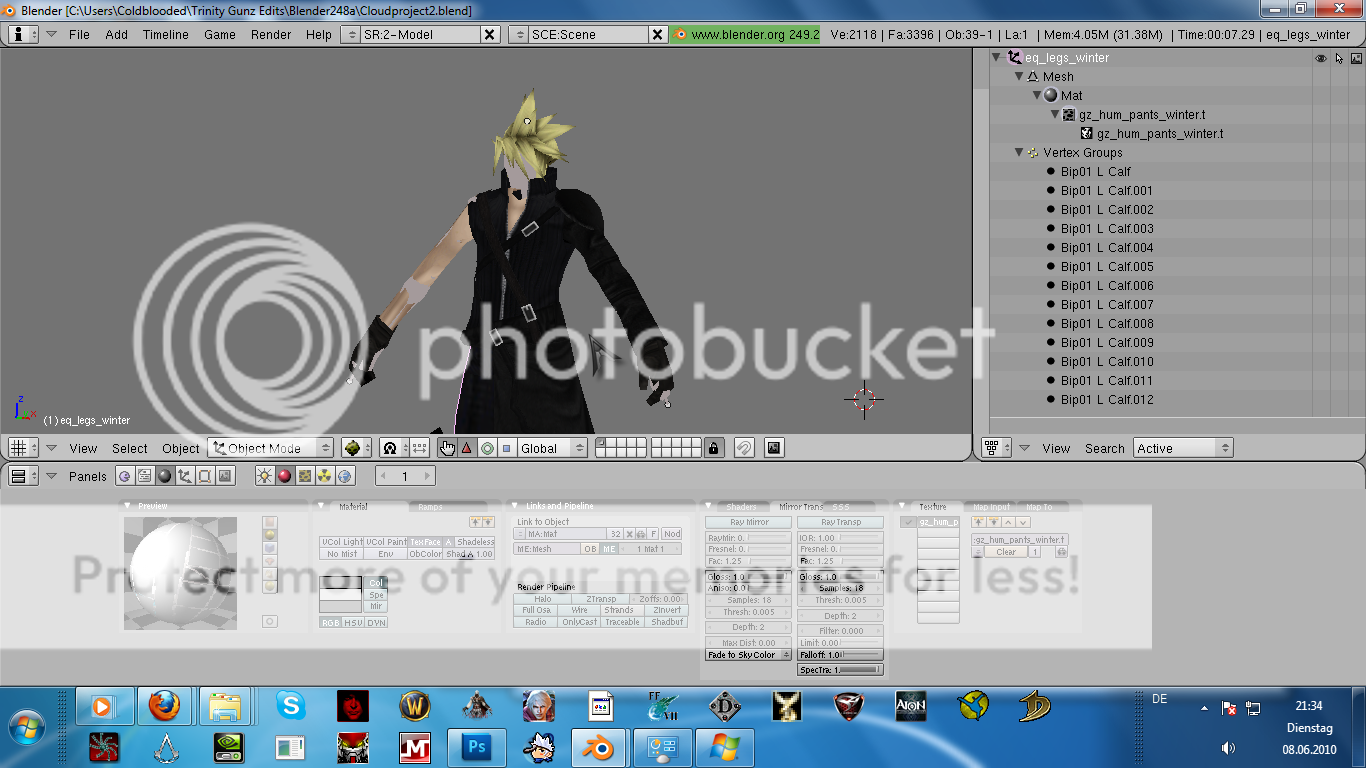The height and width of the screenshot is (768, 1366).
Task: Toggle the Shadeless material option
Action: click(x=475, y=542)
